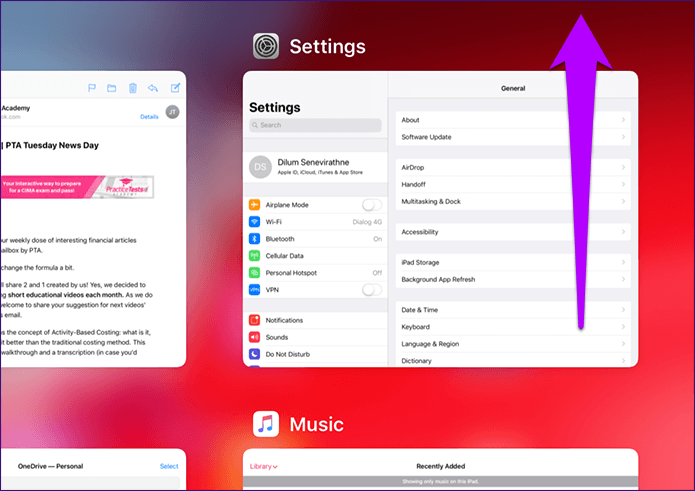Click the General header title
695x491 pixels.
513,88
